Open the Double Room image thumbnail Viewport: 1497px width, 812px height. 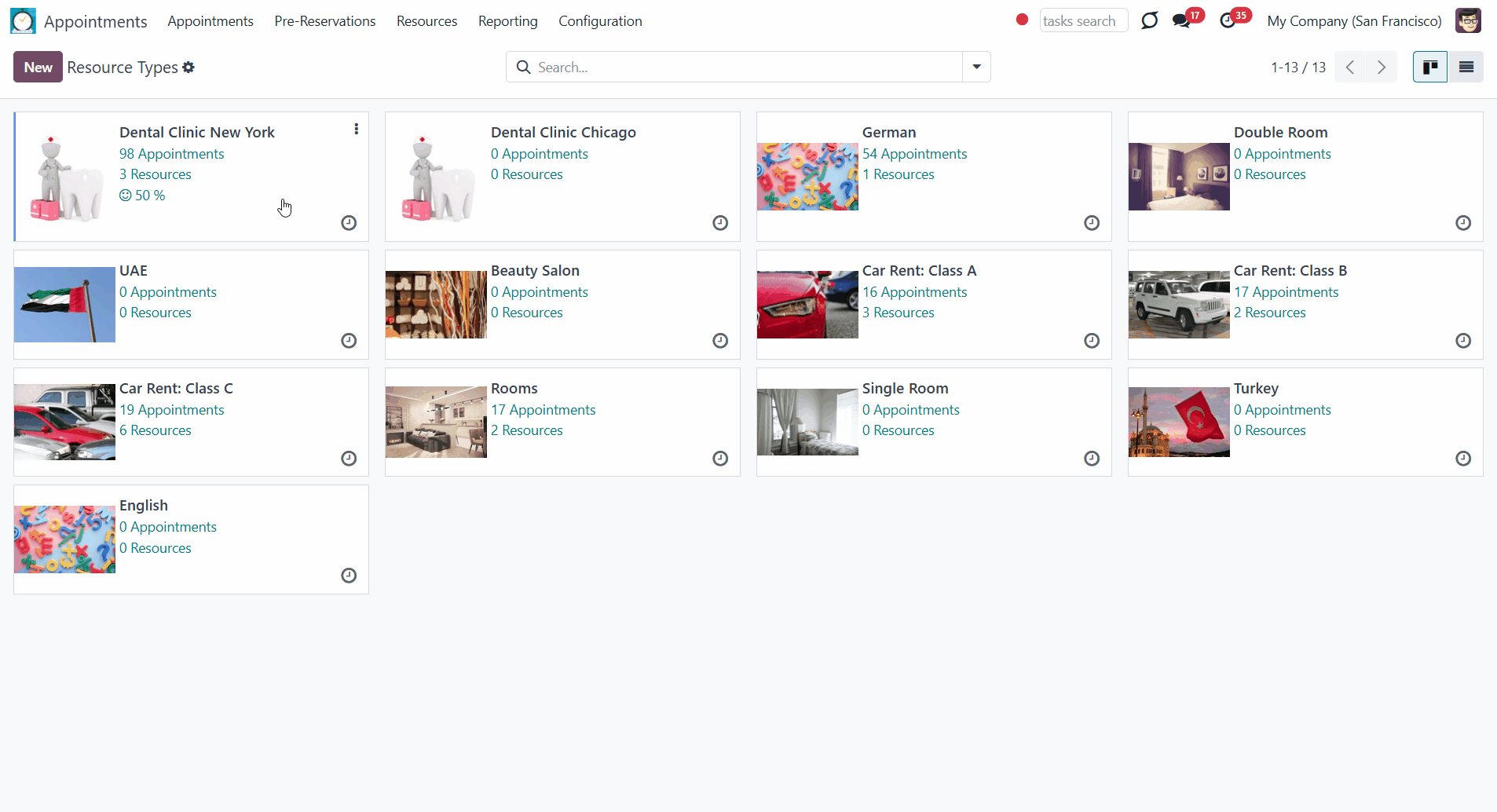(1179, 177)
